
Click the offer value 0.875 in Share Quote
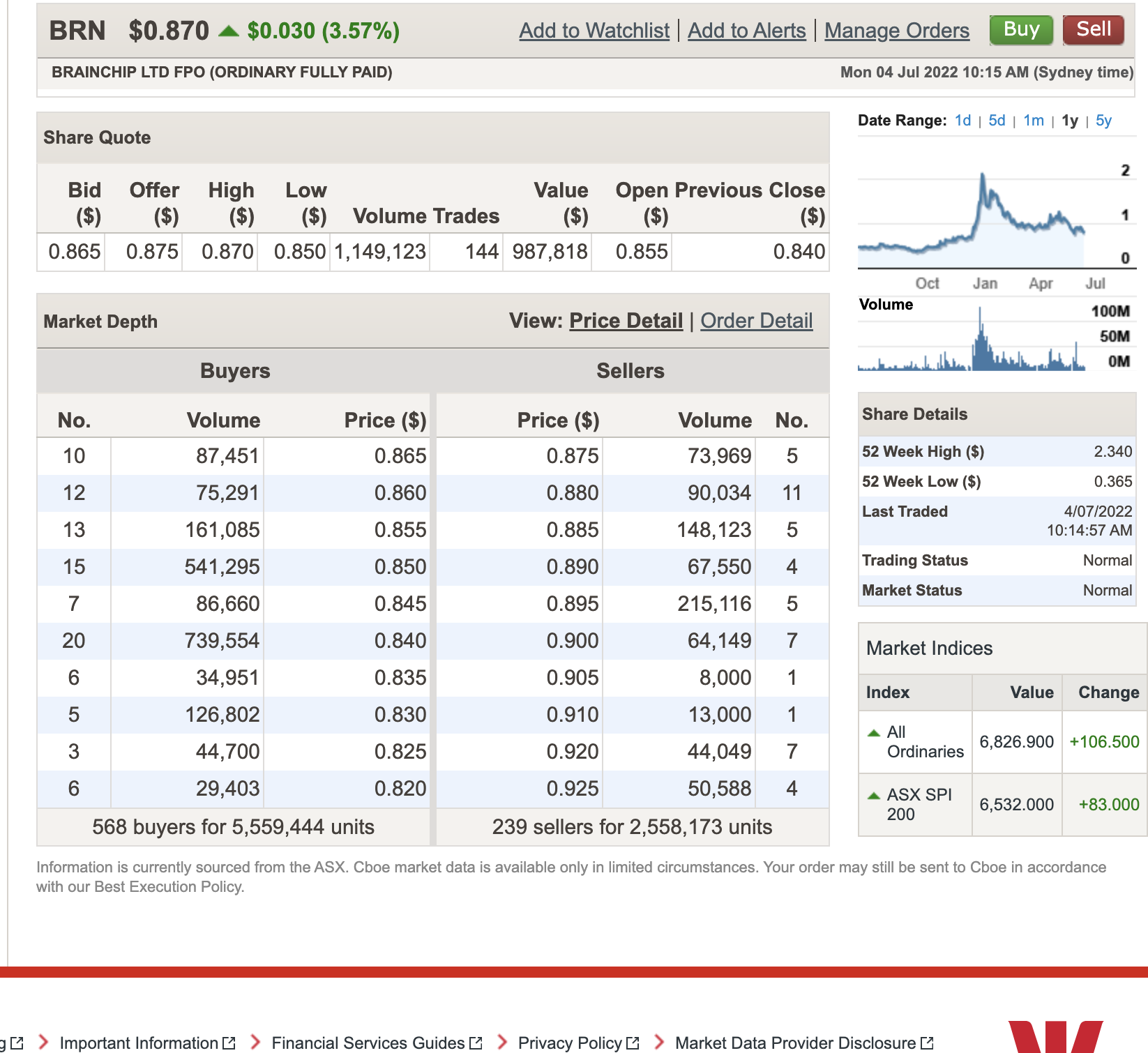152,252
